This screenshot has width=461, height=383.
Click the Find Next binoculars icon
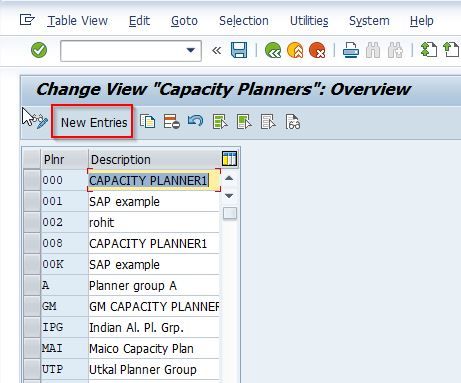pos(395,50)
